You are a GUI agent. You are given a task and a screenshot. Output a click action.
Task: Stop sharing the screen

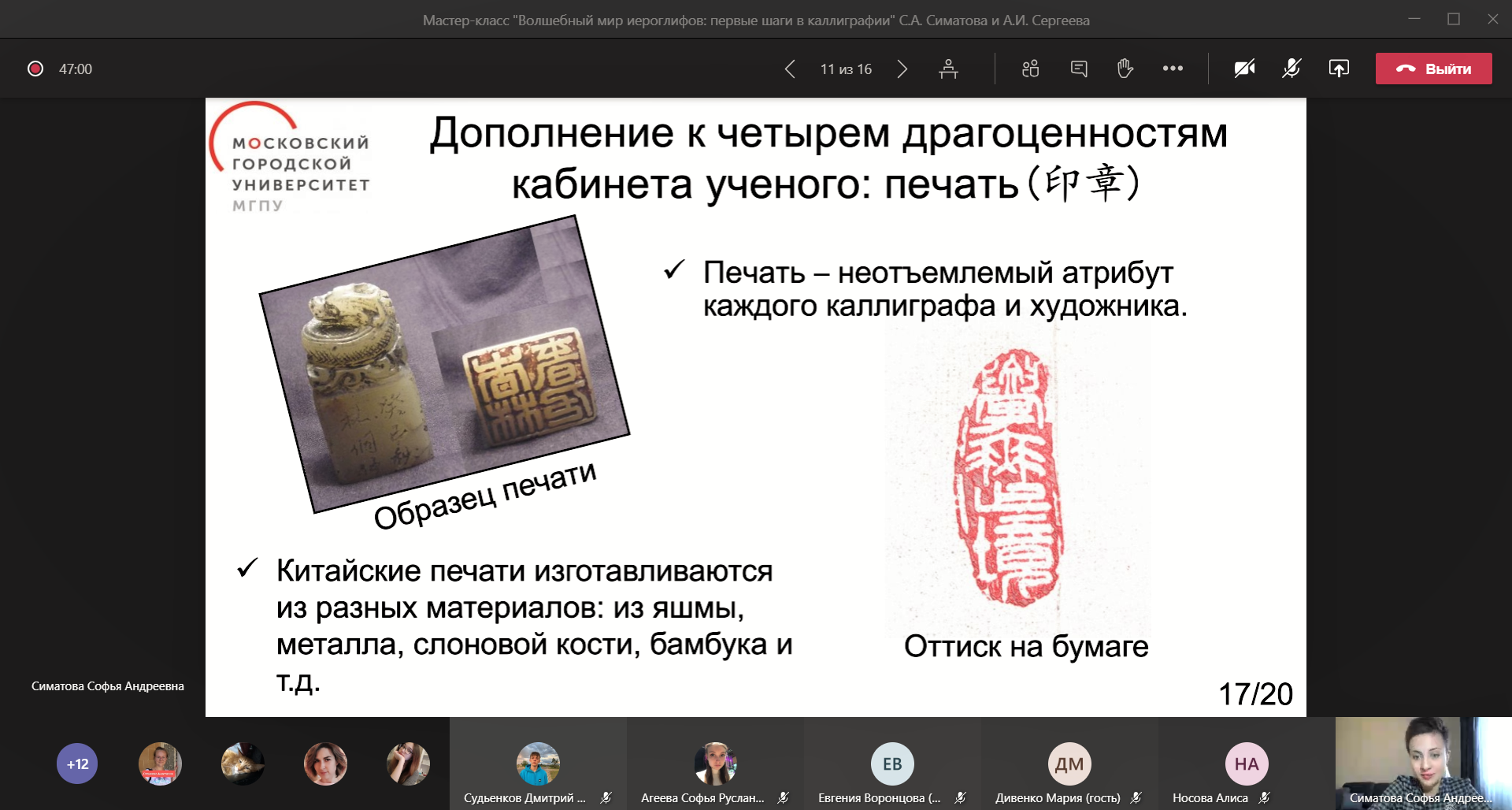click(x=1340, y=69)
